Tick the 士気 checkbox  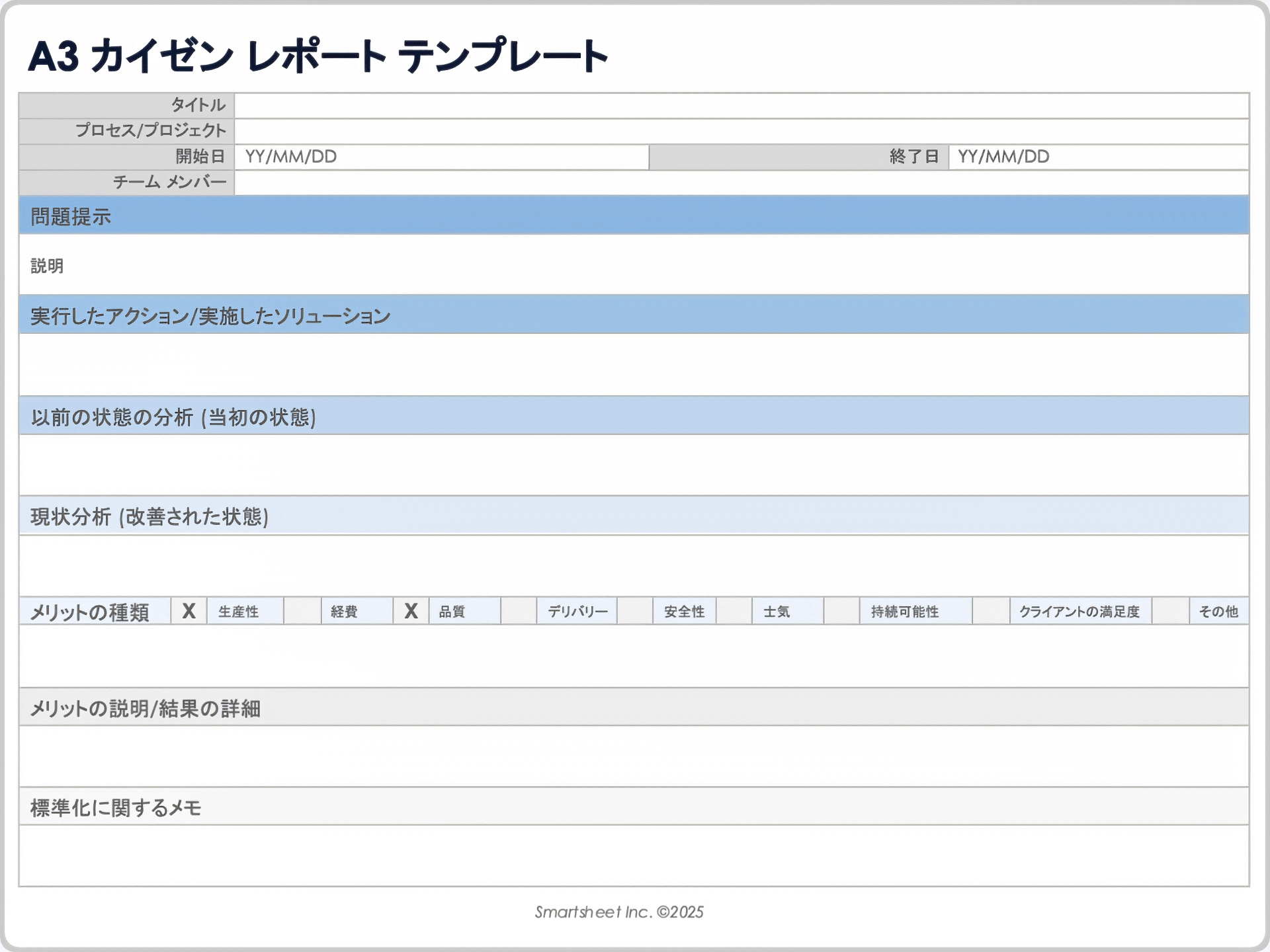point(734,611)
